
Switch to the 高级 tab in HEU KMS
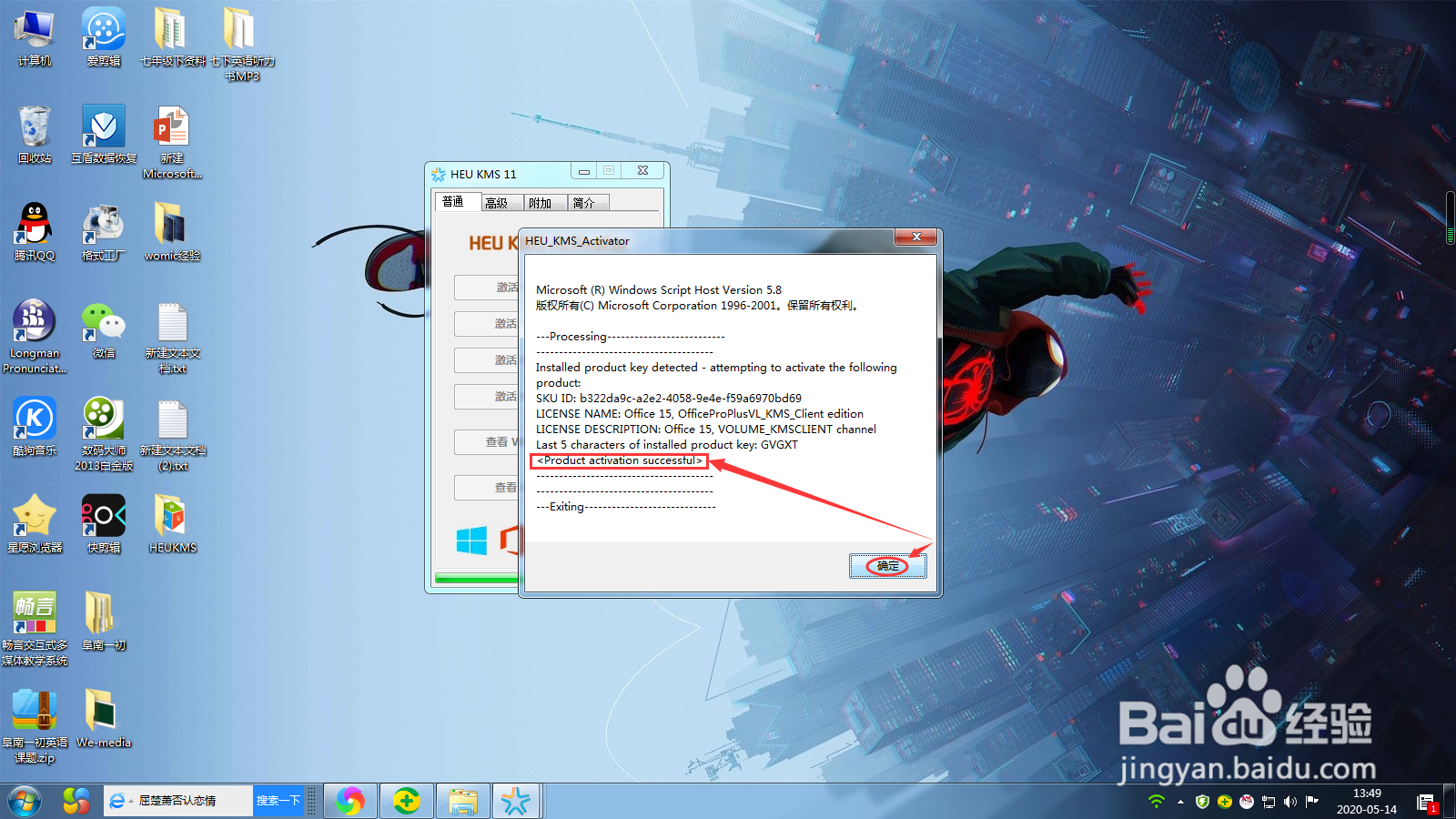[x=497, y=203]
